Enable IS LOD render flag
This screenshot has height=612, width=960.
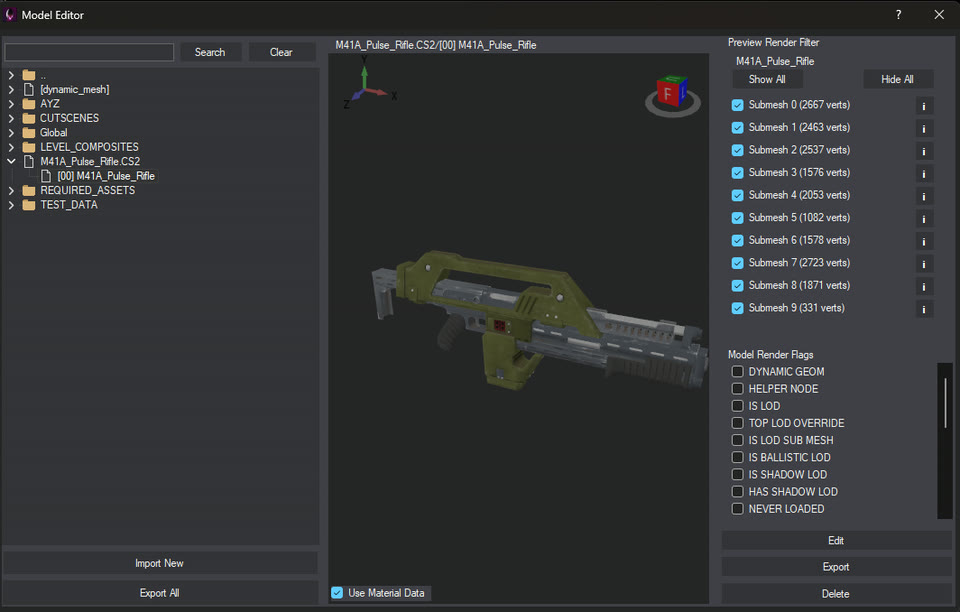coord(738,406)
